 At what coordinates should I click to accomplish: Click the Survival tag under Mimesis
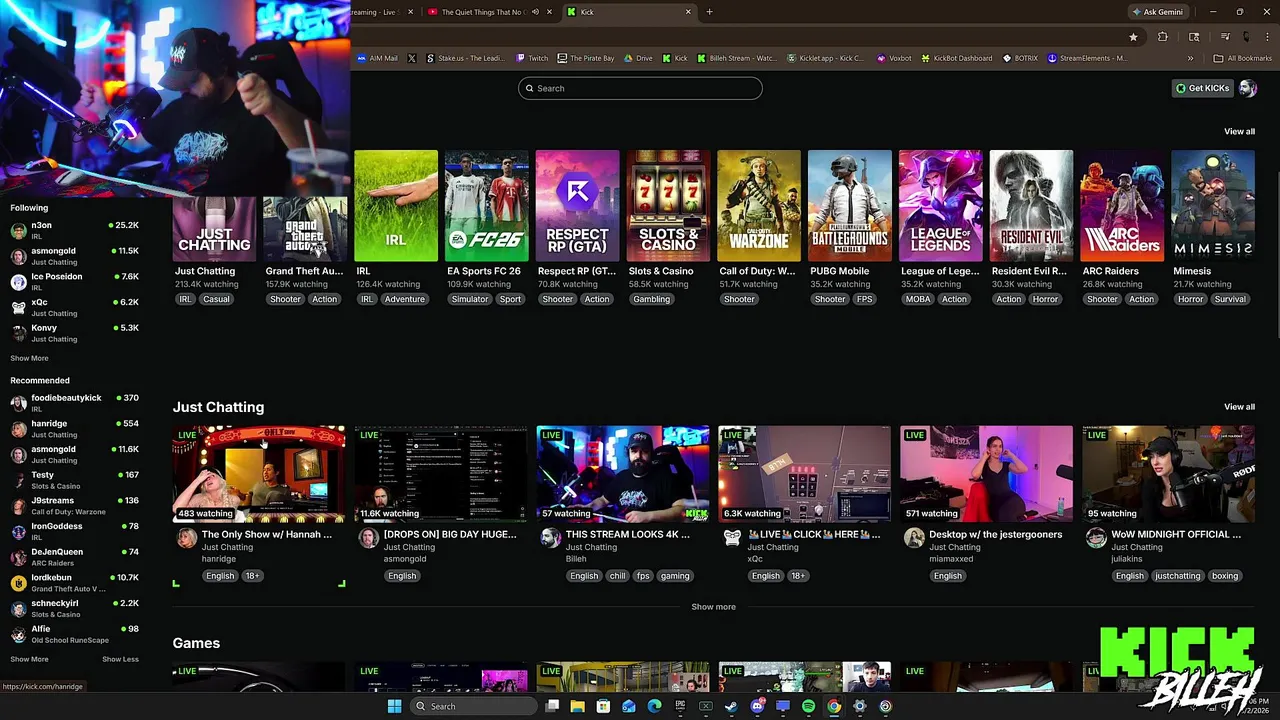(x=1230, y=299)
